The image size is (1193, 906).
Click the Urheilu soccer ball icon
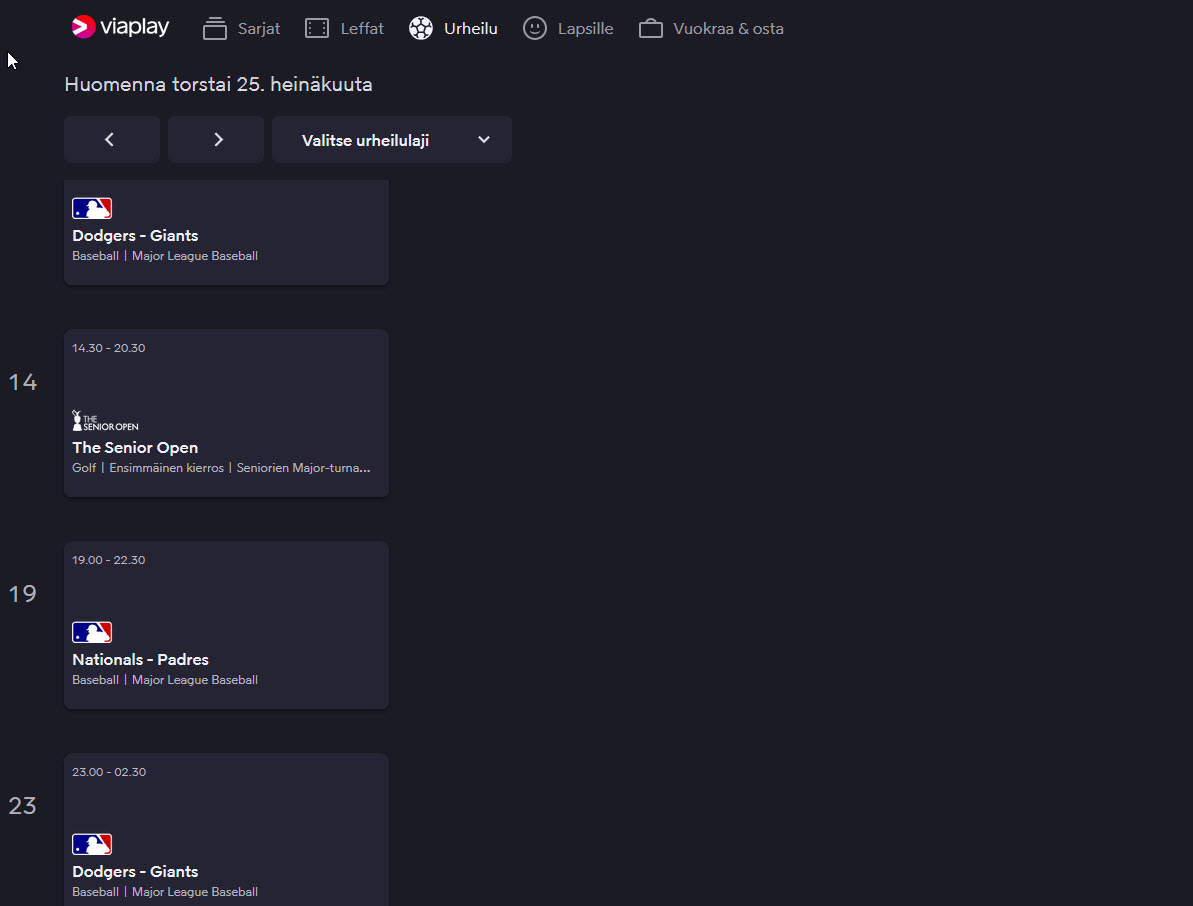421,29
